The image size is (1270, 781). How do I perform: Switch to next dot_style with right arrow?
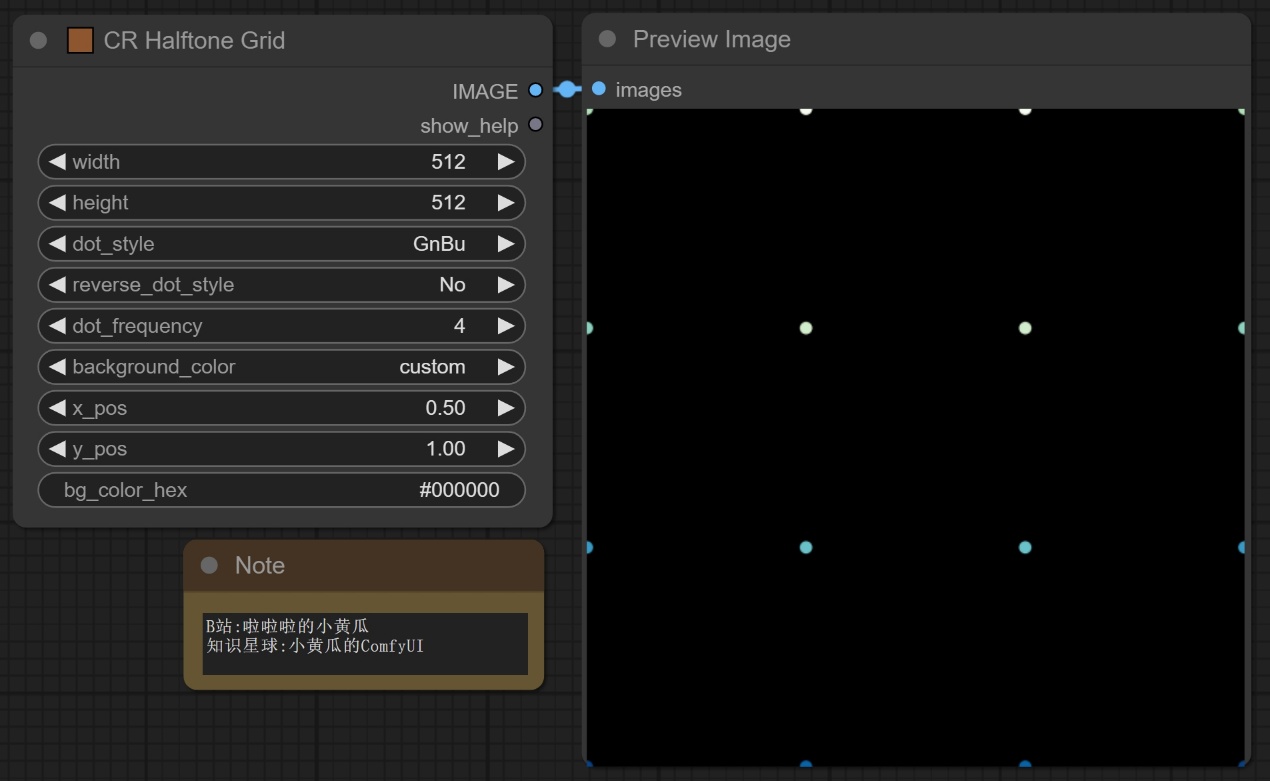coord(506,244)
